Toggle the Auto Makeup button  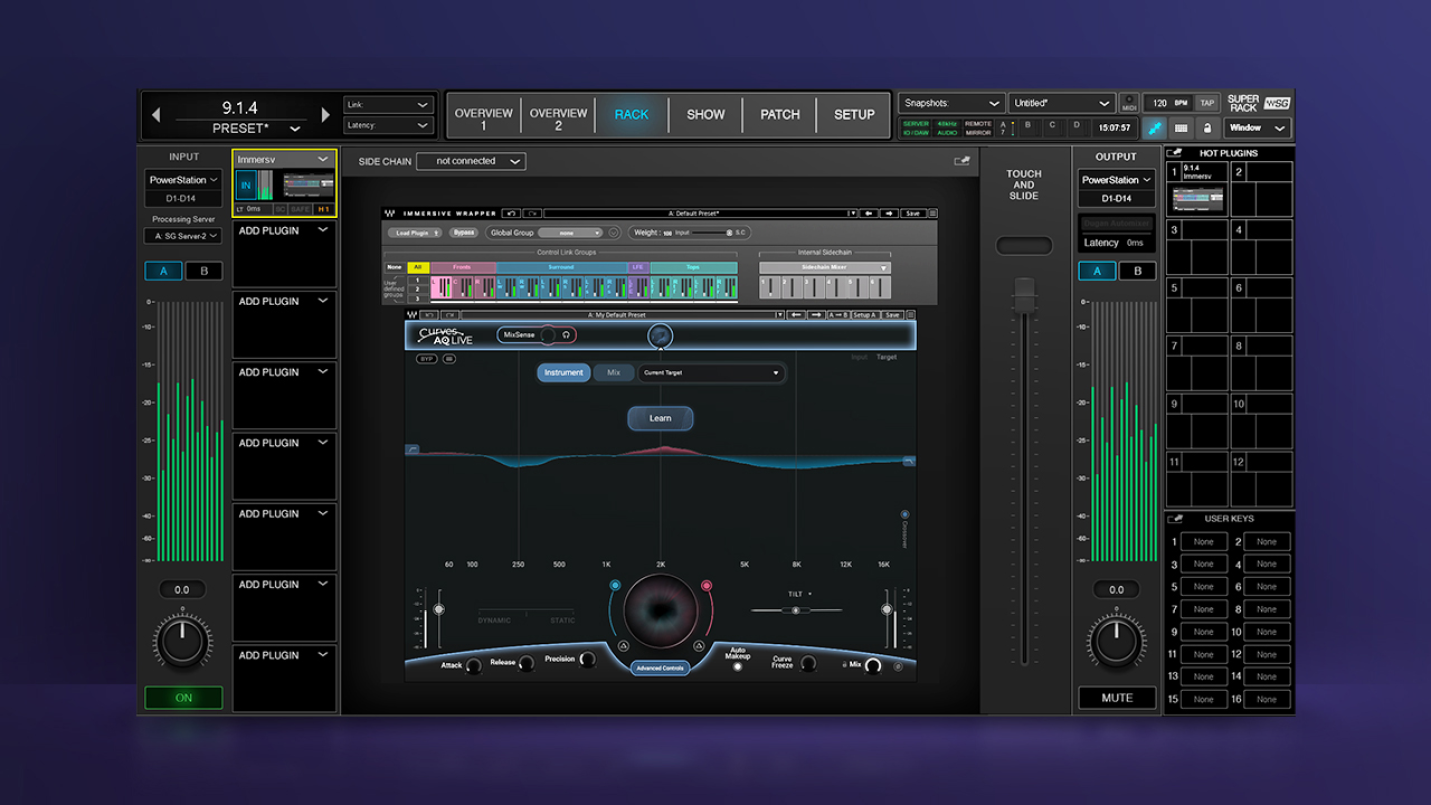737,667
